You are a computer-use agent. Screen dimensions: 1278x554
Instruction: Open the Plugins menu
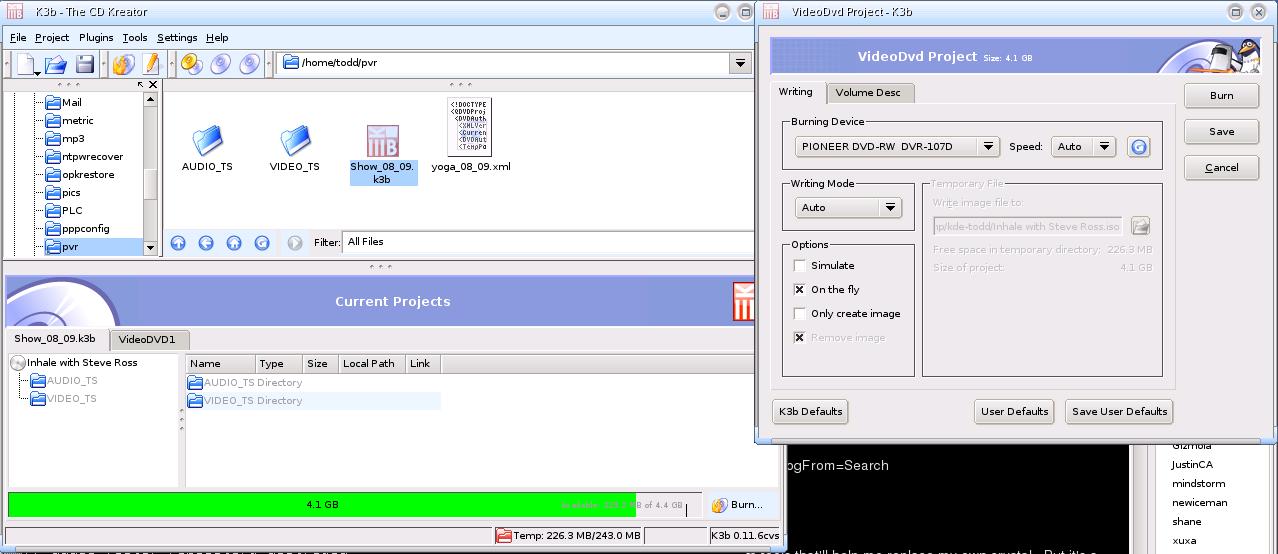[97, 38]
